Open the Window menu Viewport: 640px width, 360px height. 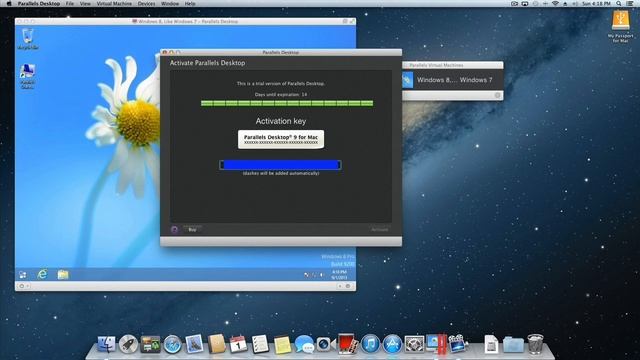170,3
